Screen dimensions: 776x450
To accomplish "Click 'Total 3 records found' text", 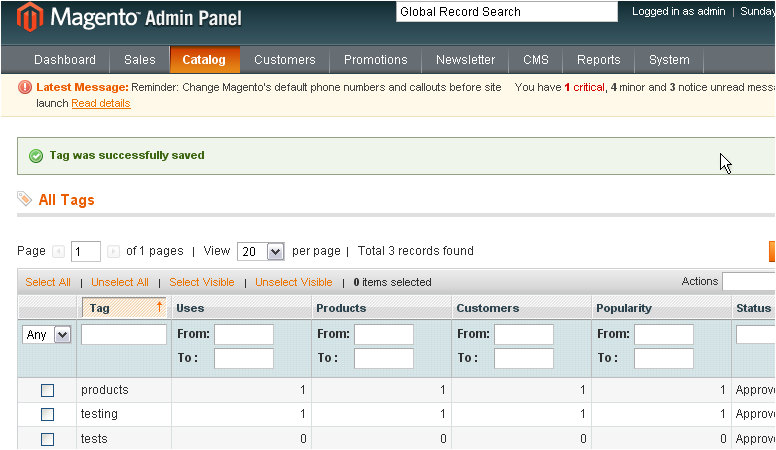I will pos(416,251).
